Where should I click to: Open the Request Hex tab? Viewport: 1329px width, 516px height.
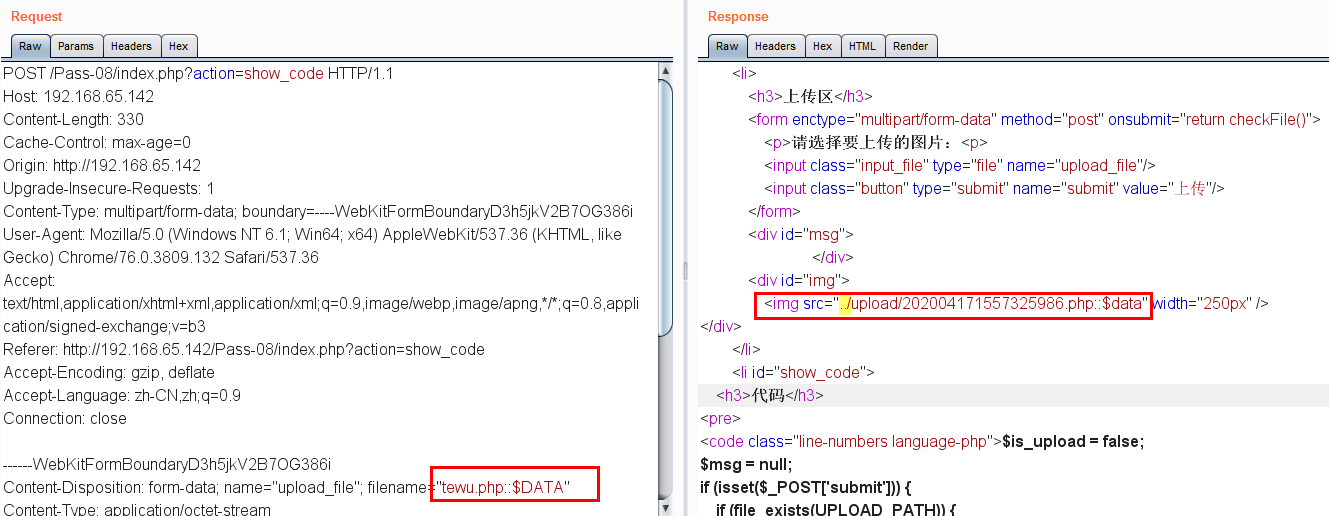[178, 46]
